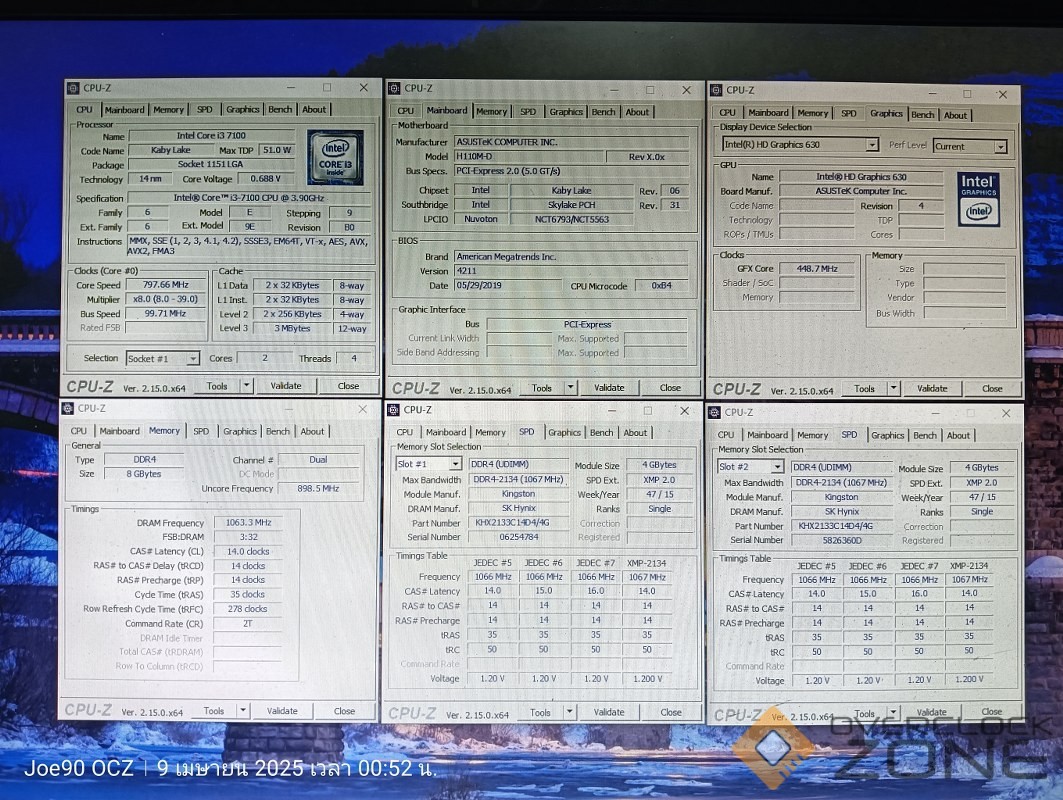Open the Intel HD Graphics 630 device dropdown
1063x800 pixels.
[x=871, y=145]
